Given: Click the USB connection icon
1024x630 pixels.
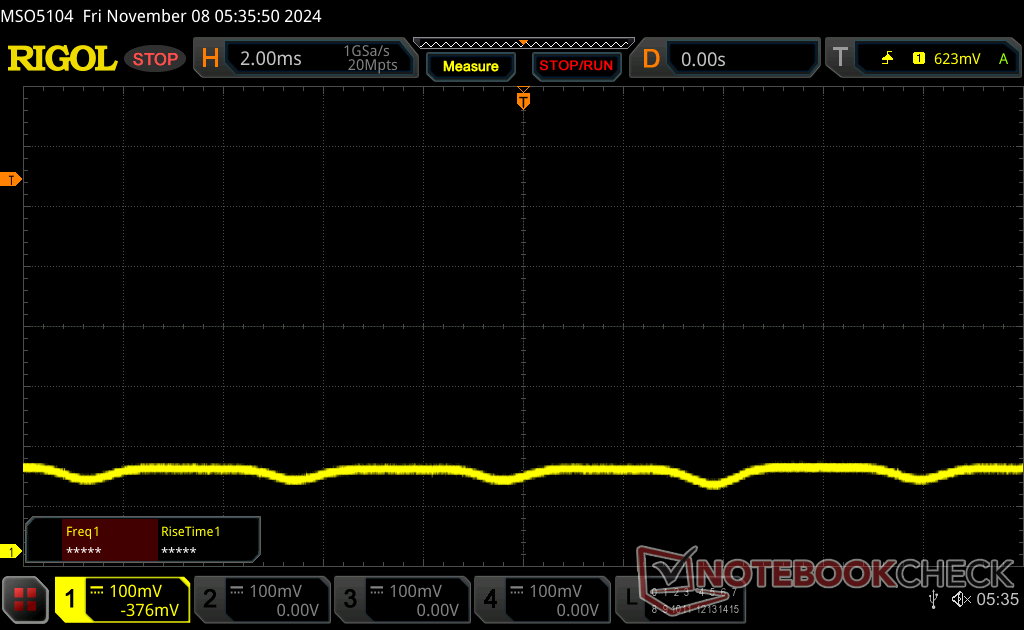Looking at the screenshot, I should click(933, 599).
